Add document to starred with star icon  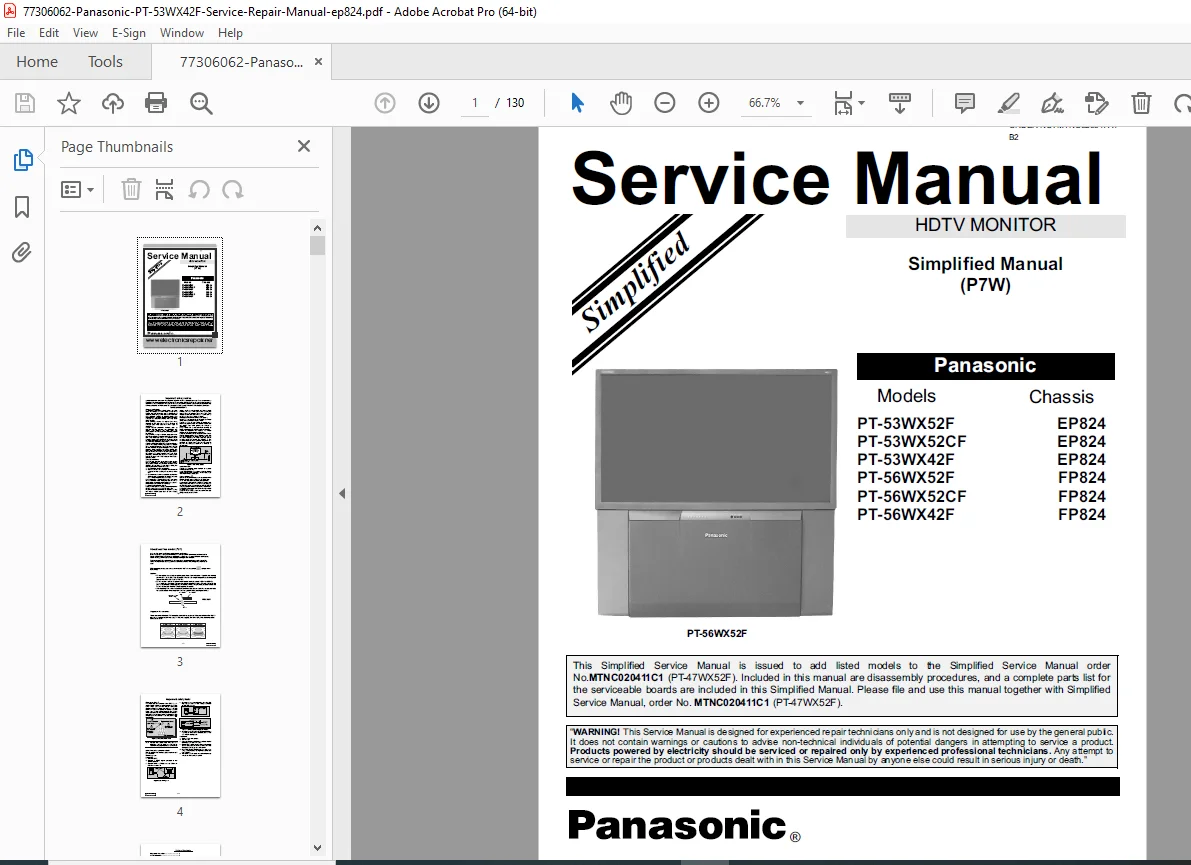point(69,103)
